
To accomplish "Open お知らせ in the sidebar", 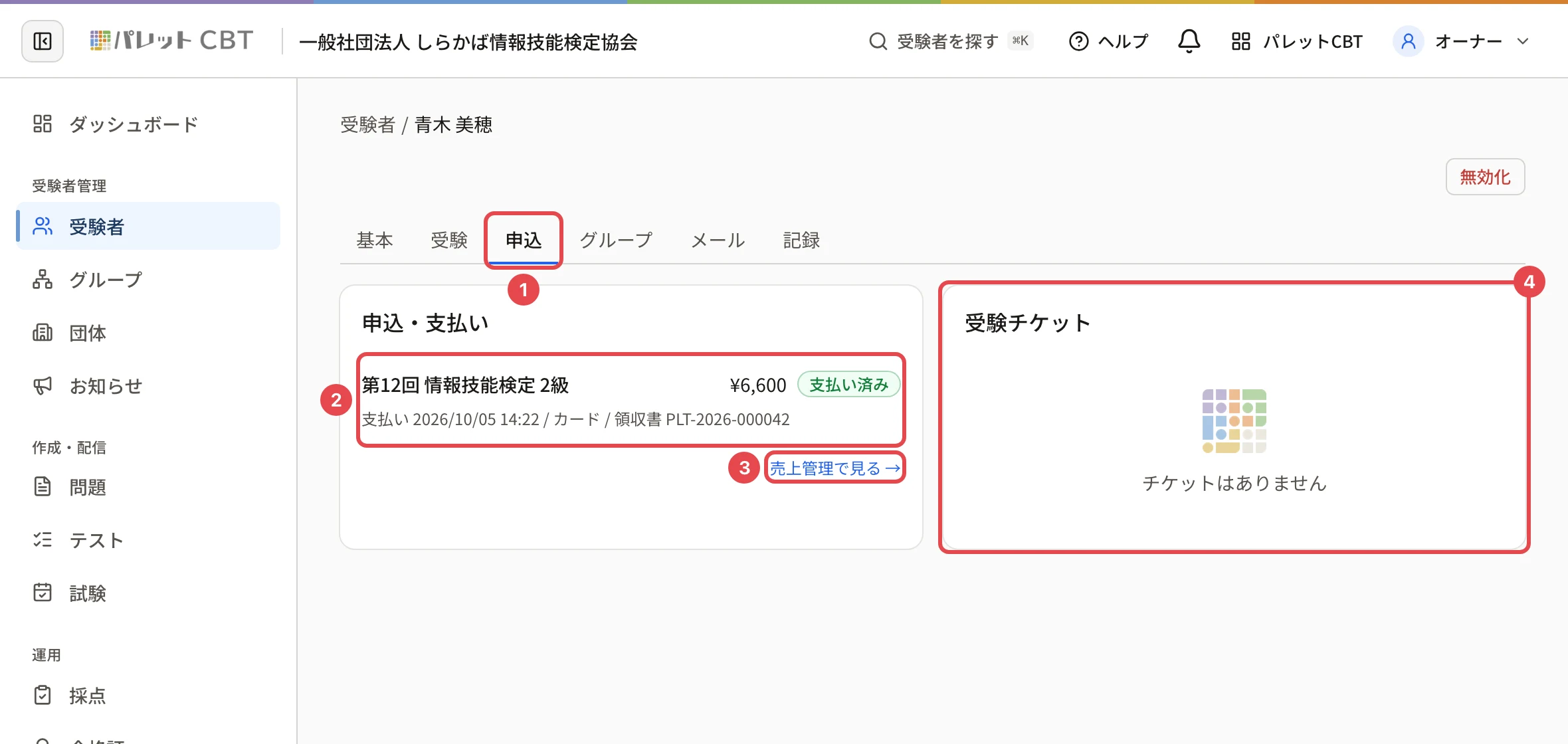I will (148, 386).
